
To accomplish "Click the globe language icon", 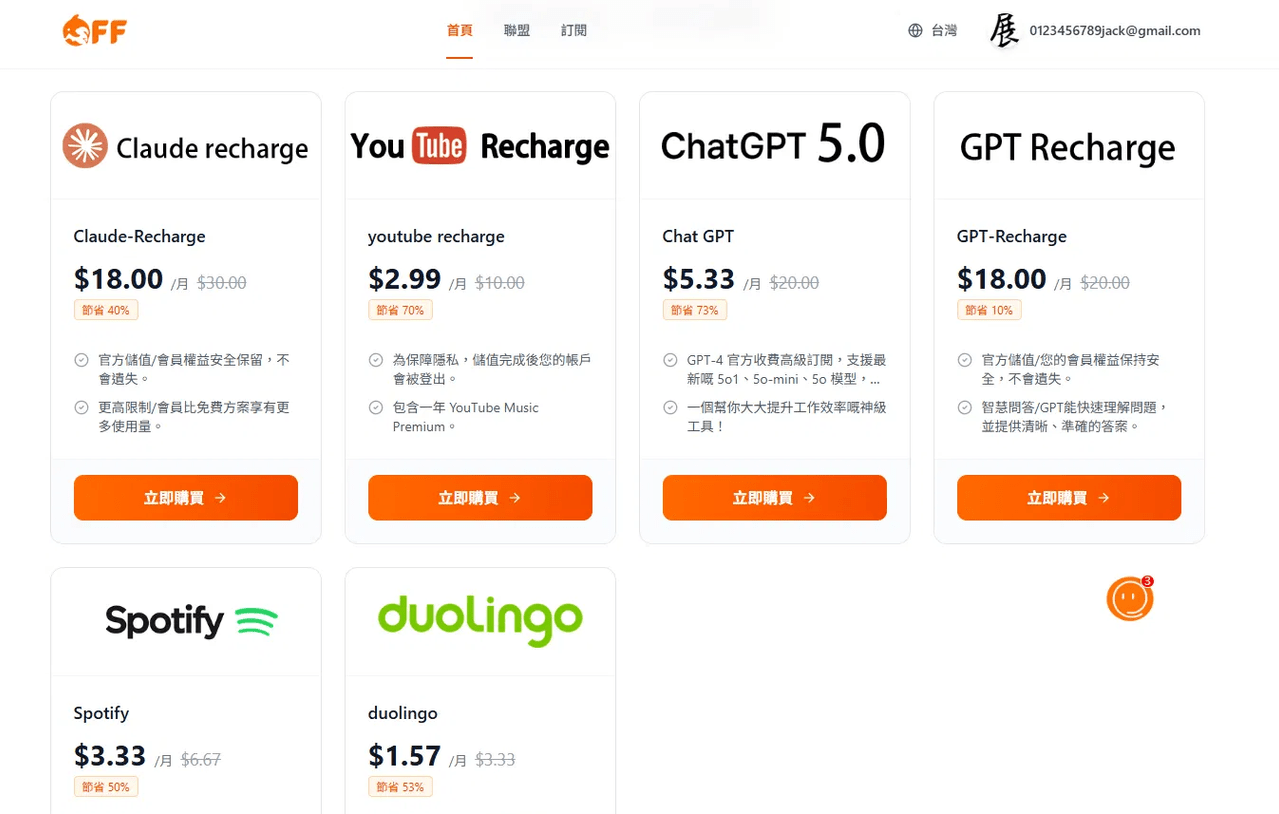I will coord(915,31).
